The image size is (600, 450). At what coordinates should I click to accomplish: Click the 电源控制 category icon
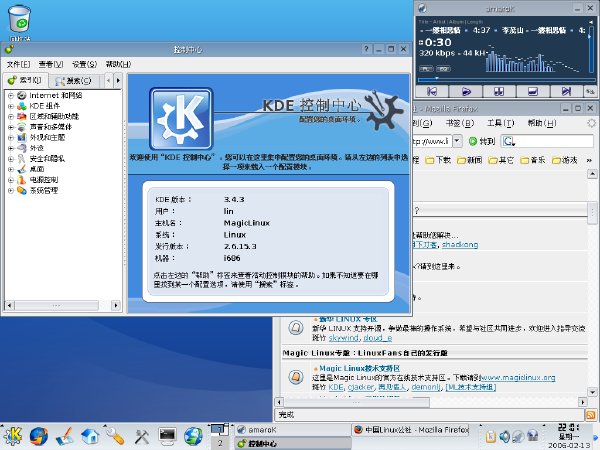click(22, 179)
